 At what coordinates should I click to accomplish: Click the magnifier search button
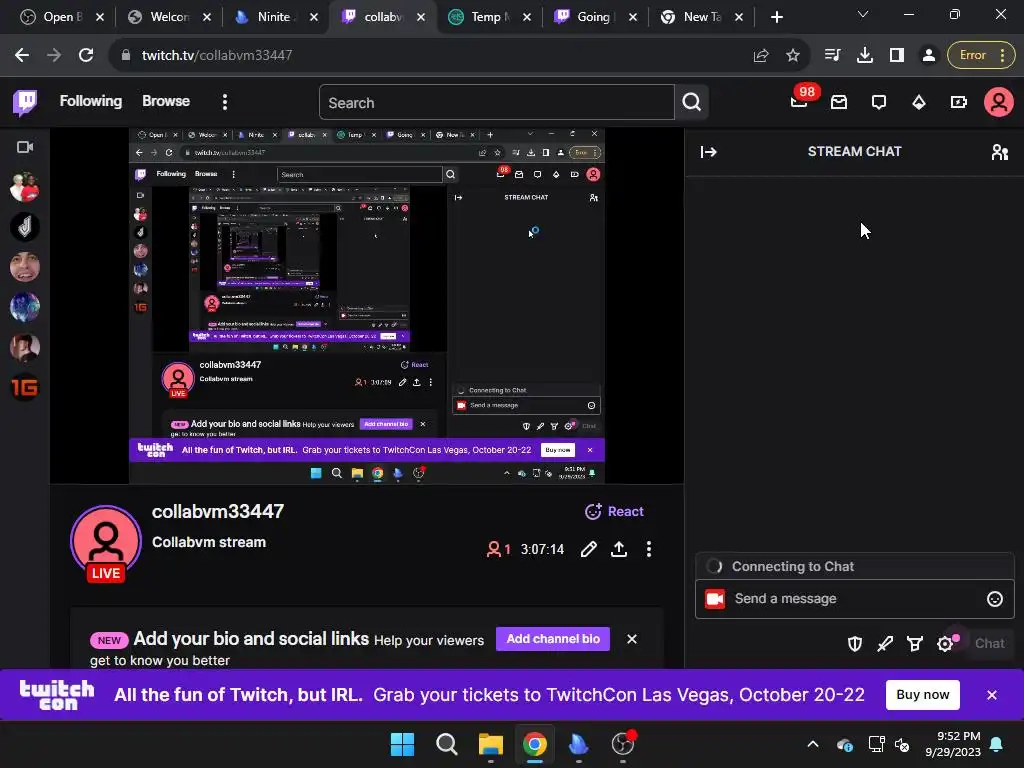(x=692, y=103)
